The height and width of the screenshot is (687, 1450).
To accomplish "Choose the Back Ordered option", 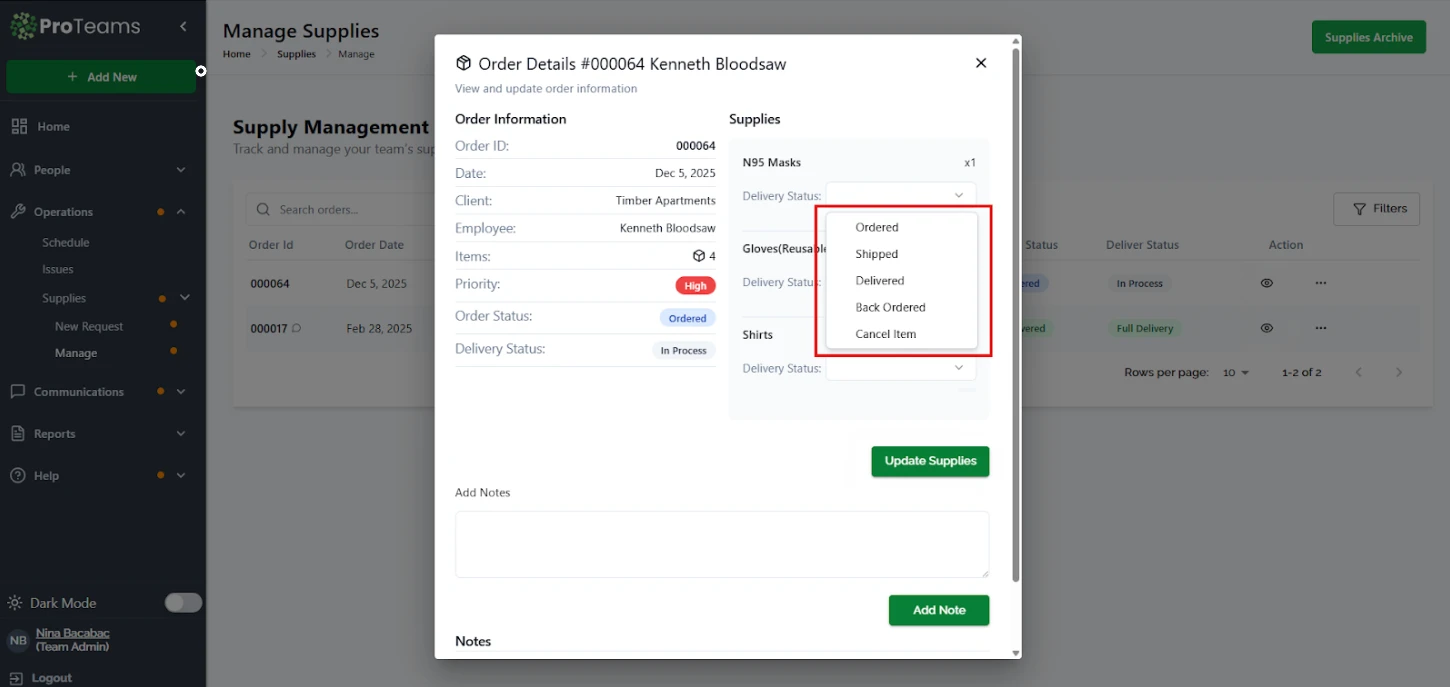I will pyautogui.click(x=890, y=307).
